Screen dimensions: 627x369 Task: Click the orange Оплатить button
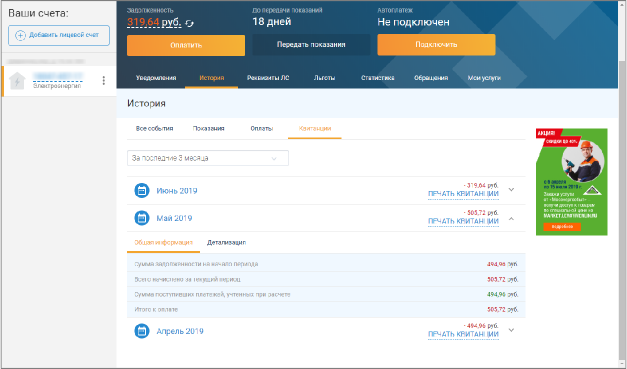[186, 45]
